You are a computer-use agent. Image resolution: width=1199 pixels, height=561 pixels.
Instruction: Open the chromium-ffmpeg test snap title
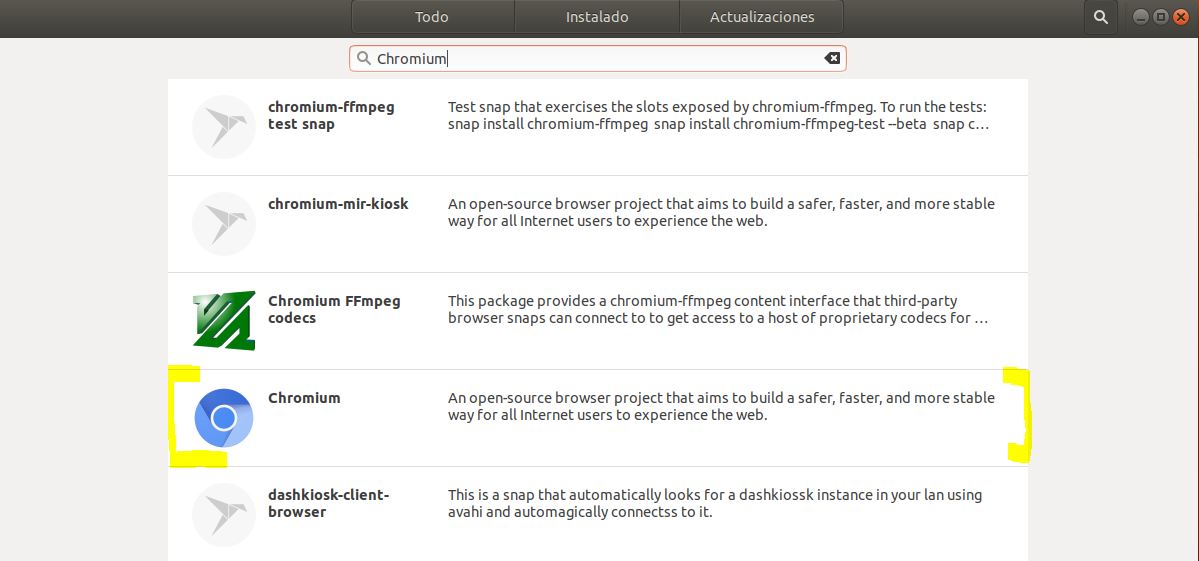pyautogui.click(x=331, y=115)
